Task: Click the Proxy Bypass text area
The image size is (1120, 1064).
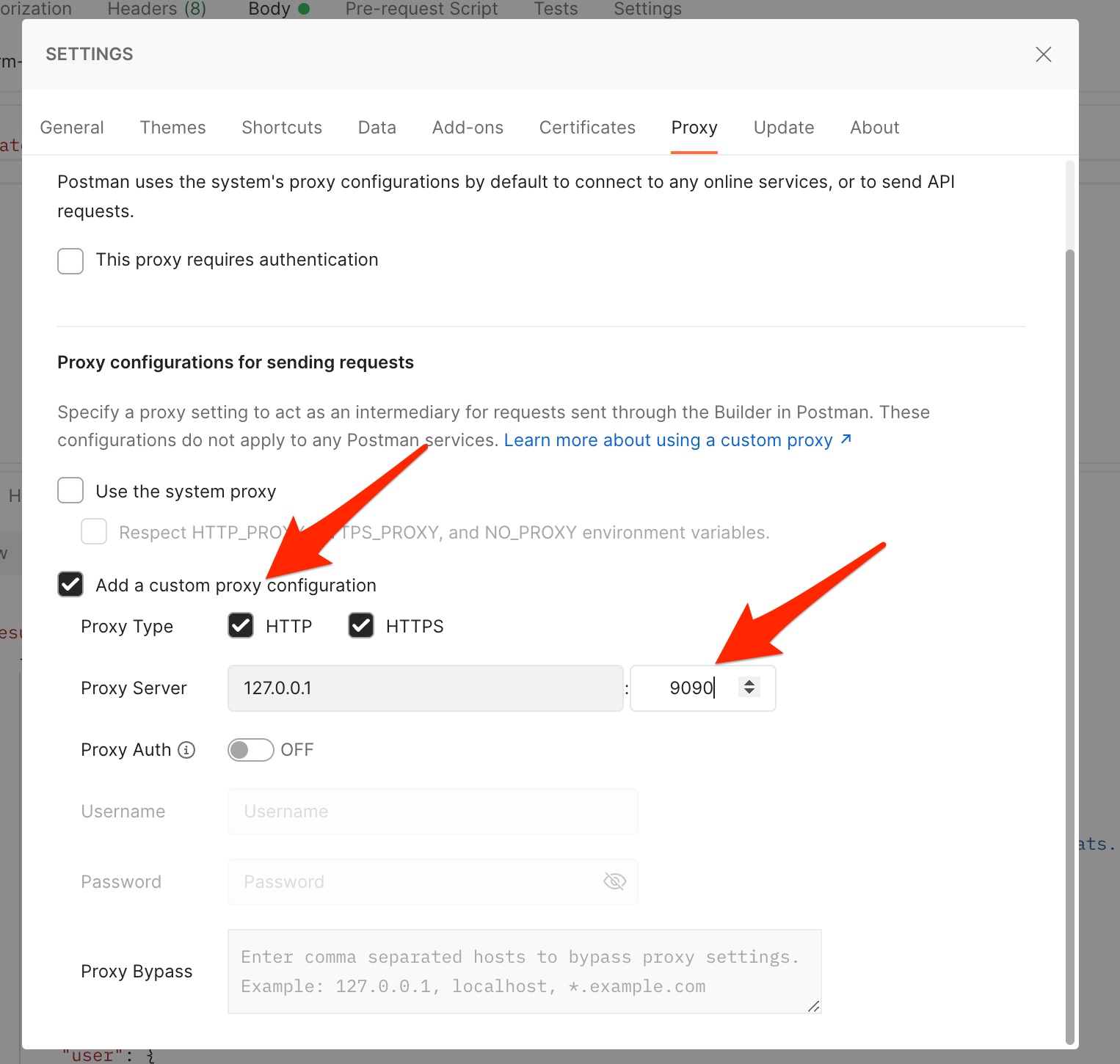Action: tap(525, 972)
